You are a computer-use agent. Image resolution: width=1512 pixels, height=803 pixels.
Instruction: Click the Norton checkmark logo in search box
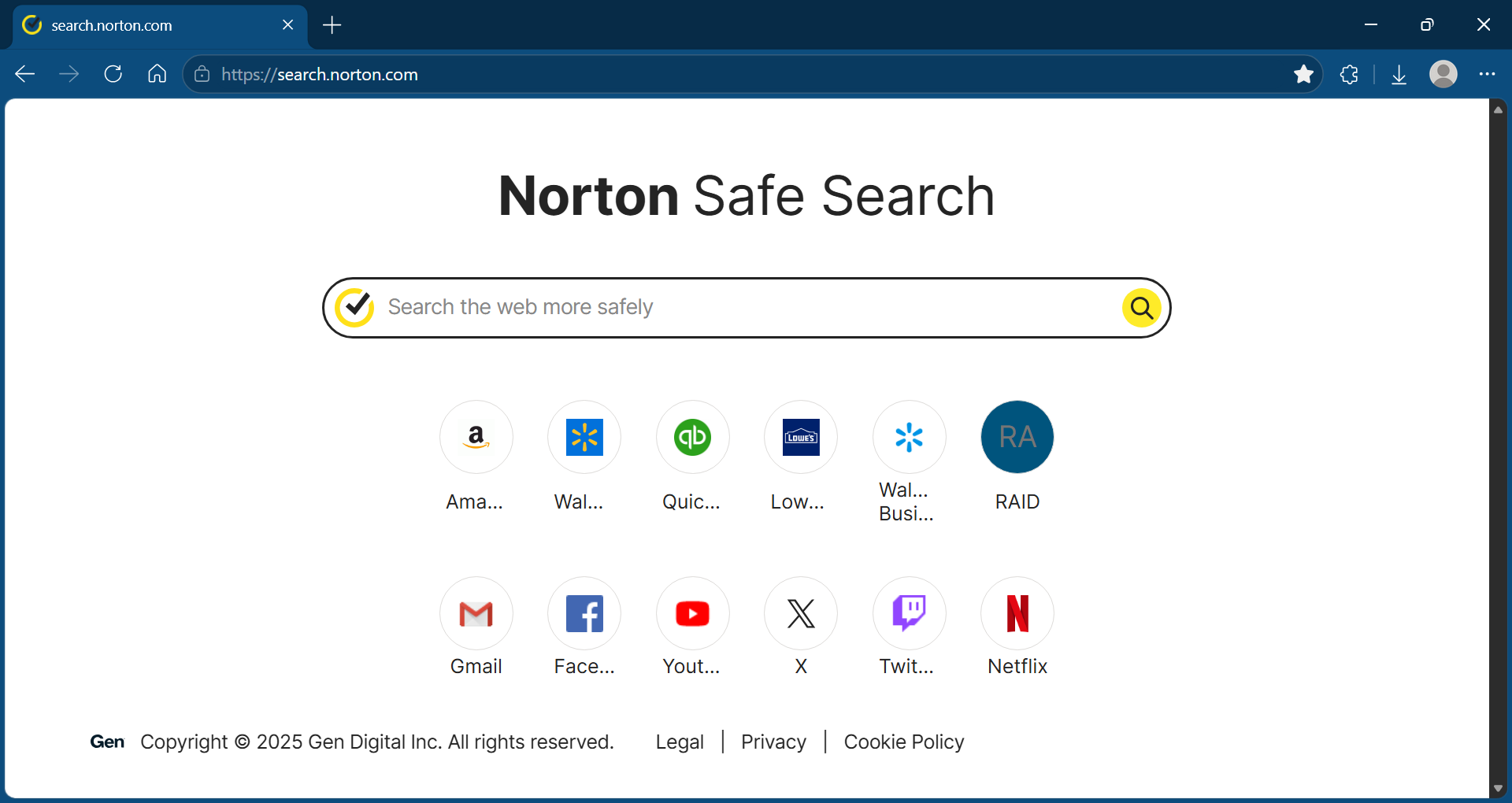(354, 307)
